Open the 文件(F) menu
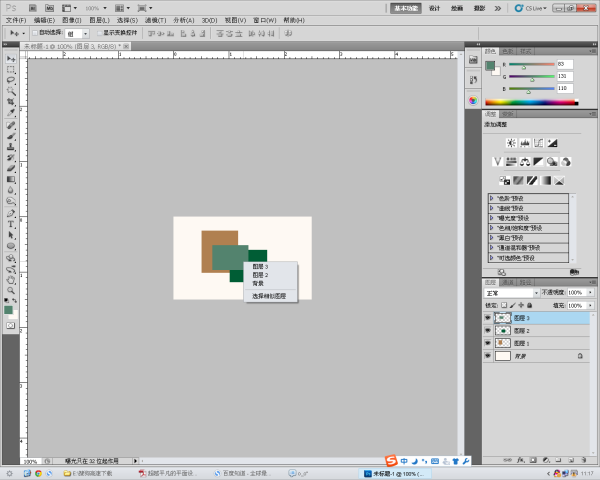Viewport: 600px width, 480px height. coord(16,20)
